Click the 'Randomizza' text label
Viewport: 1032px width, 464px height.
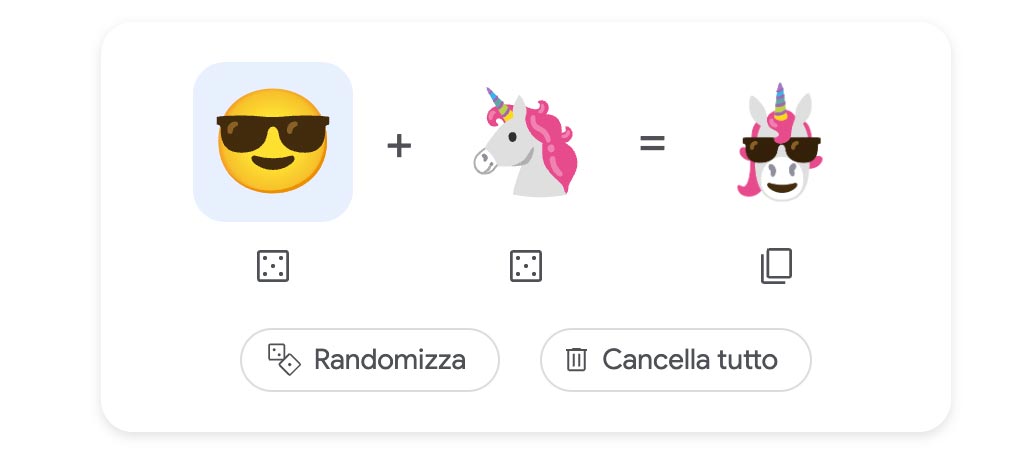click(x=390, y=360)
